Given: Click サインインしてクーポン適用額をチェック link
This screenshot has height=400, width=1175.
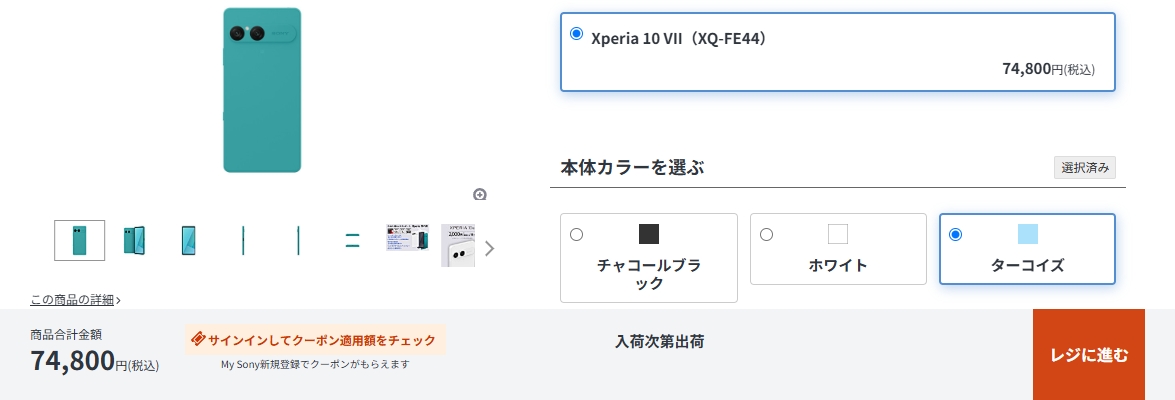Looking at the screenshot, I should pos(321,340).
